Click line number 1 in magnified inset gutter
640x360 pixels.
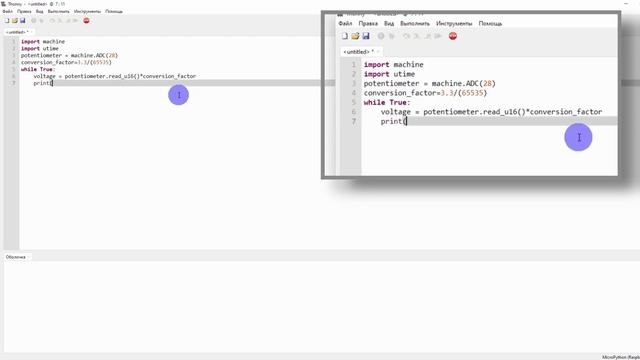pyautogui.click(x=354, y=64)
